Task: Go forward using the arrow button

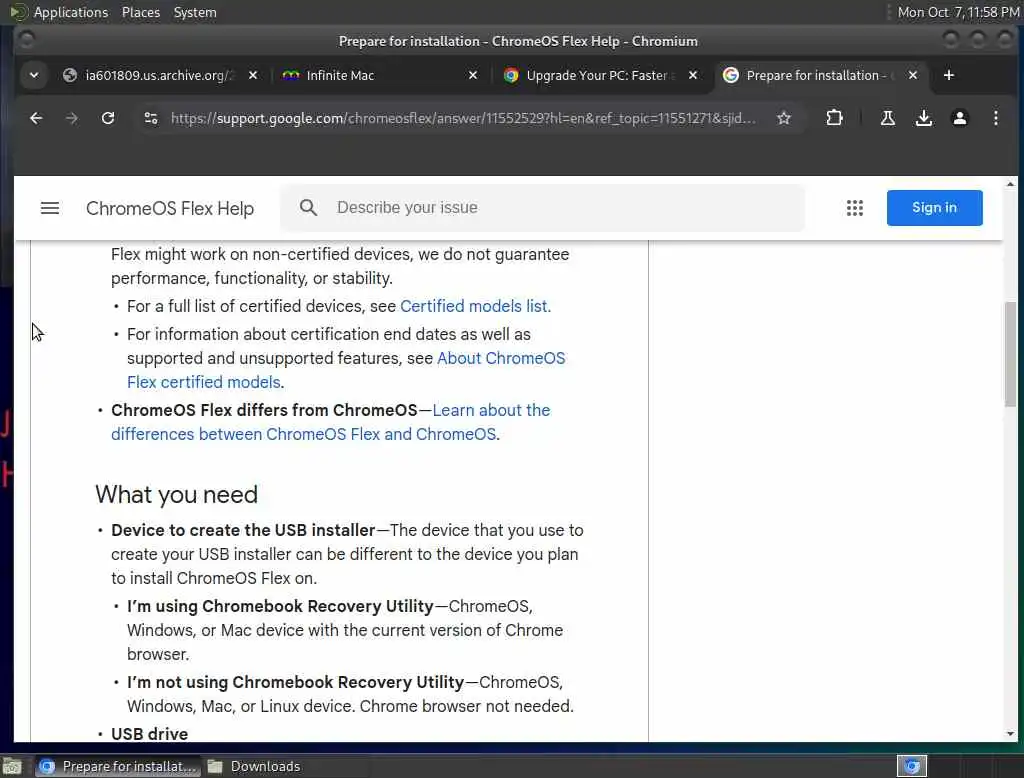Action: [x=72, y=118]
